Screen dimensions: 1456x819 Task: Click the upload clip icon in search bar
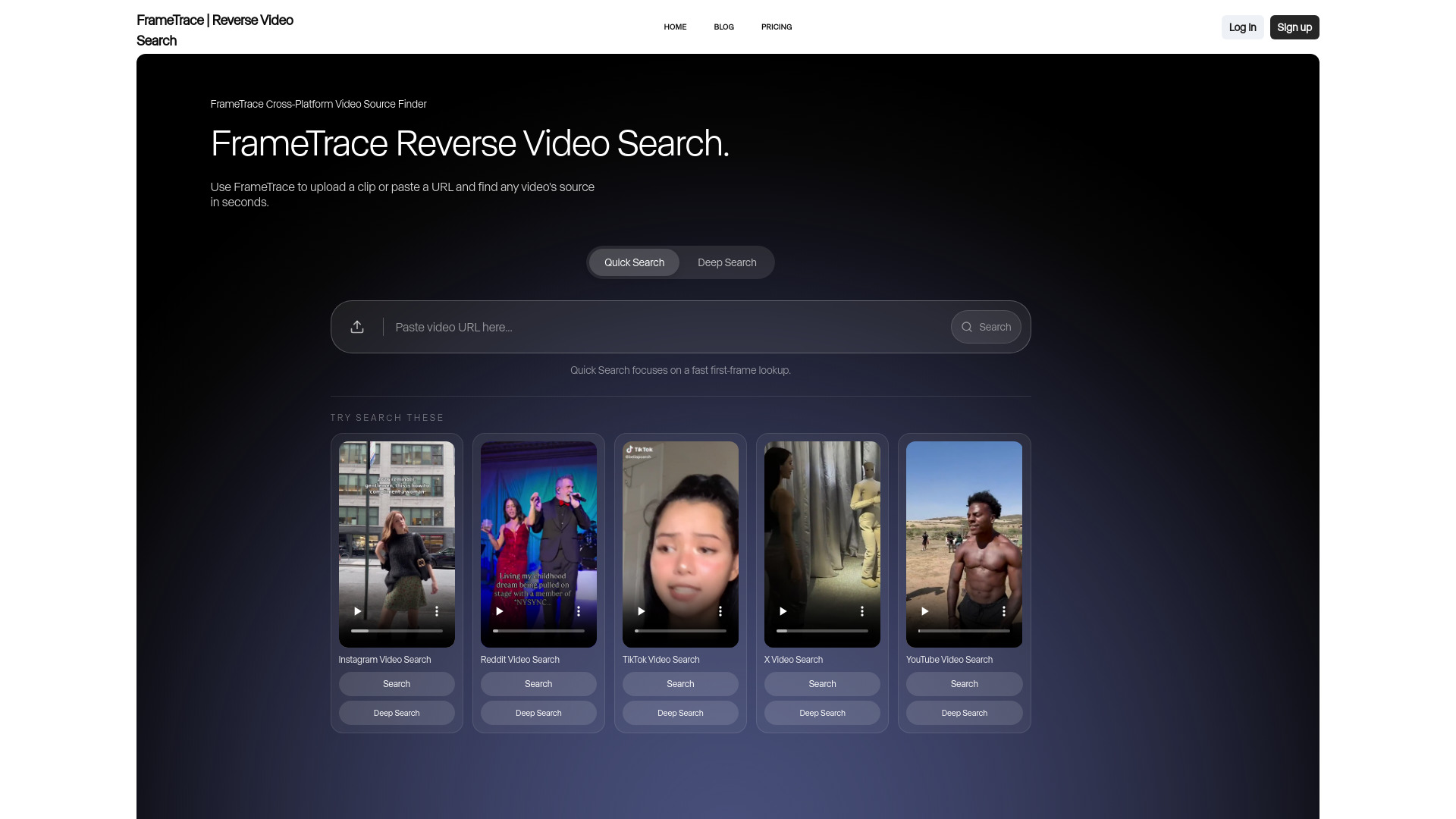(356, 326)
